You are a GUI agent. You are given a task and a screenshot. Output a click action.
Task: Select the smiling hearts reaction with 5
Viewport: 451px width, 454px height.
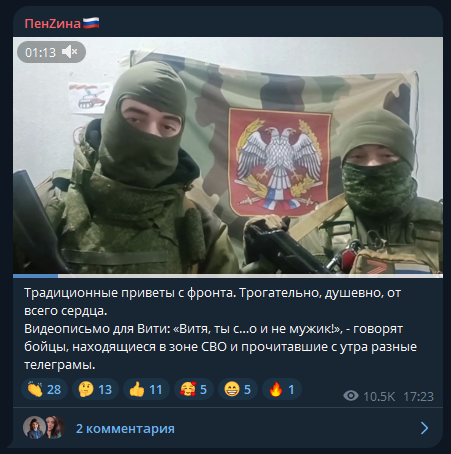click(x=194, y=389)
